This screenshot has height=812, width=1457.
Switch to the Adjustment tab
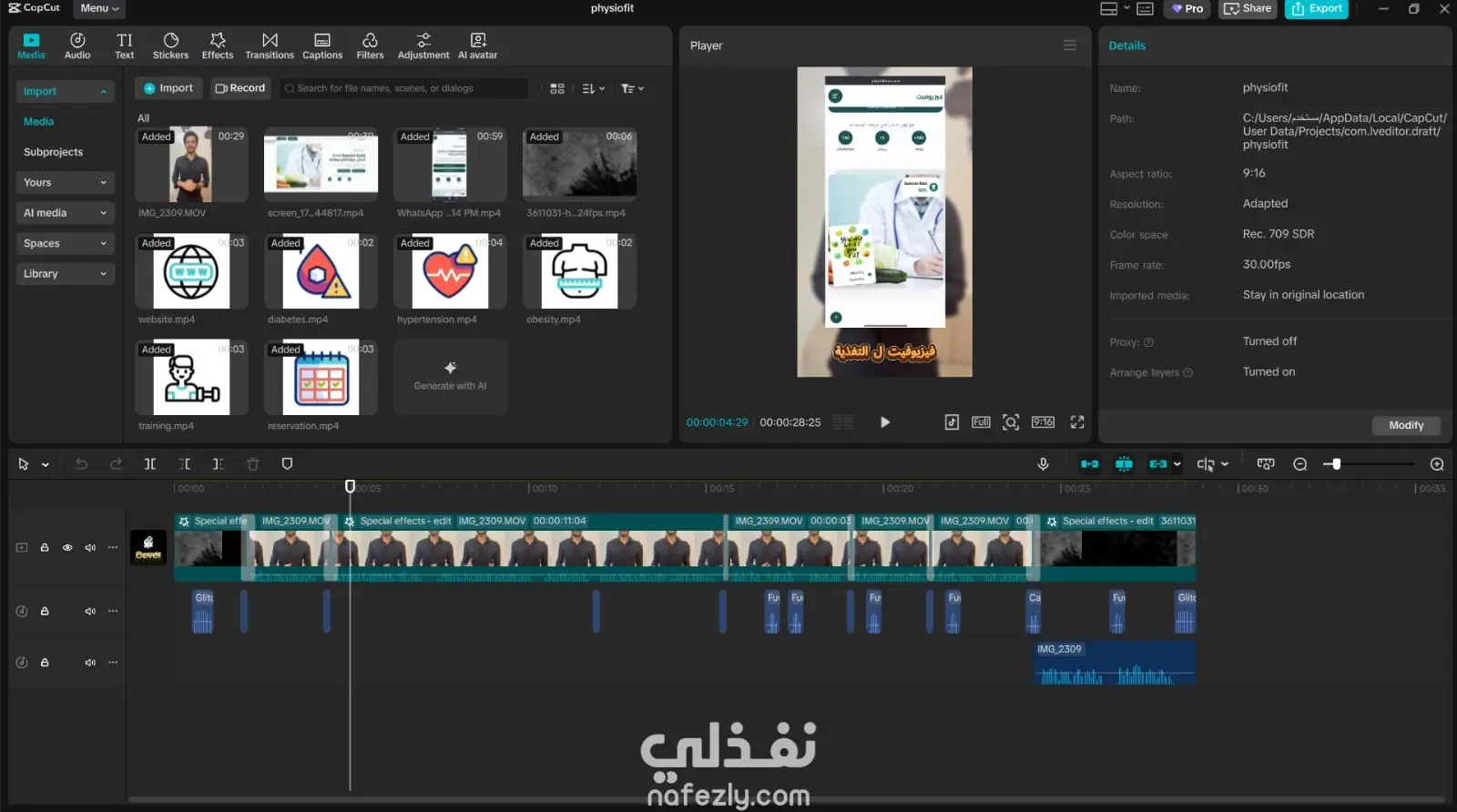pyautogui.click(x=423, y=46)
